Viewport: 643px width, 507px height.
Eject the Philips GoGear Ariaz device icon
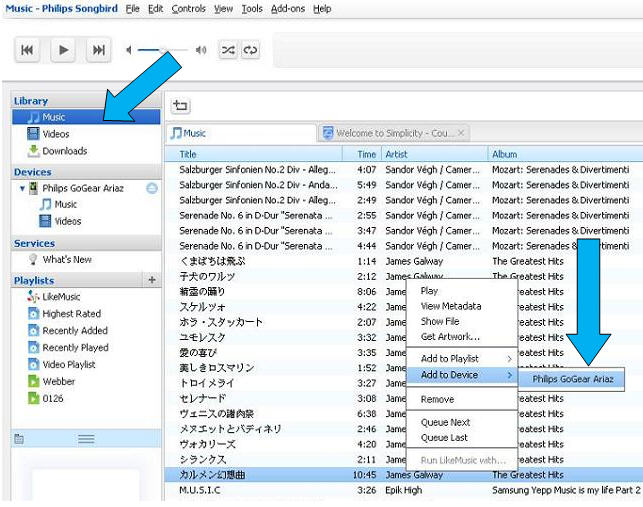[x=152, y=188]
